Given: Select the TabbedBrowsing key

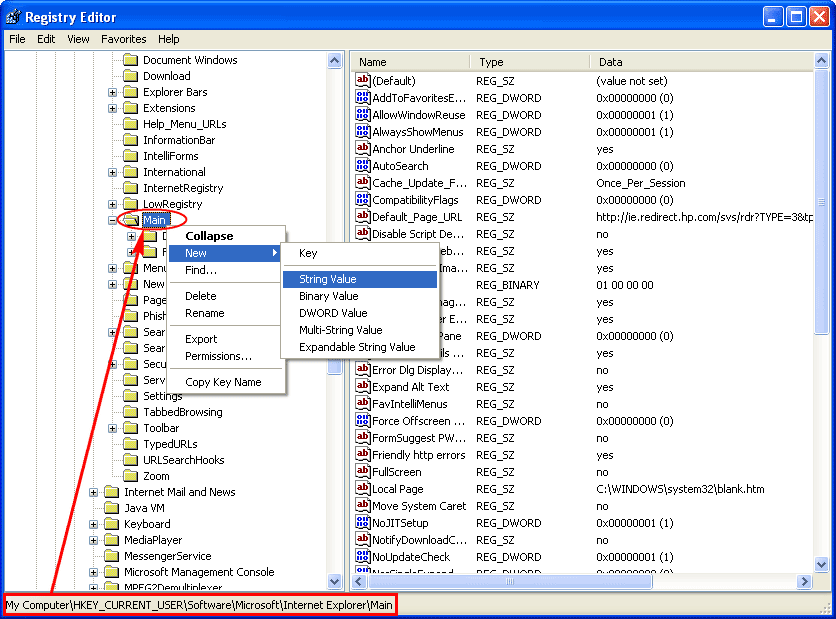Looking at the screenshot, I should pyautogui.click(x=183, y=412).
